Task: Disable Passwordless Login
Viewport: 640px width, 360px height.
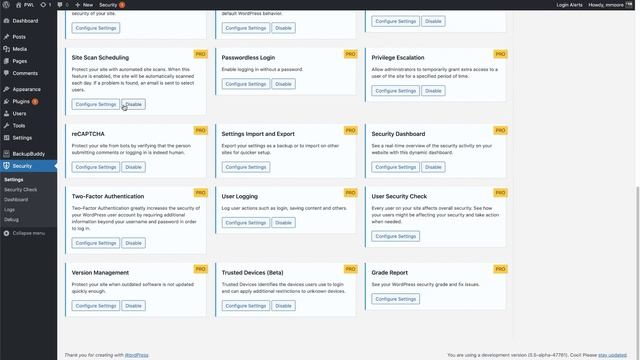Action: 283,84
